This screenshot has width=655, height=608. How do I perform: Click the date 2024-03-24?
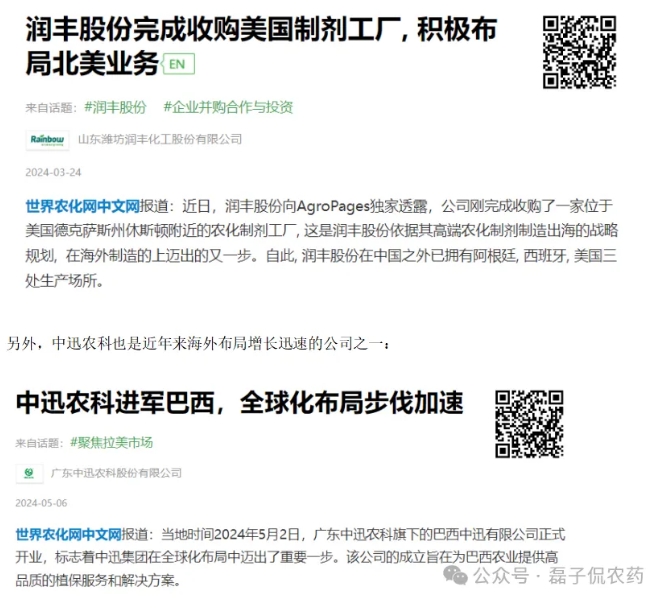(x=53, y=173)
